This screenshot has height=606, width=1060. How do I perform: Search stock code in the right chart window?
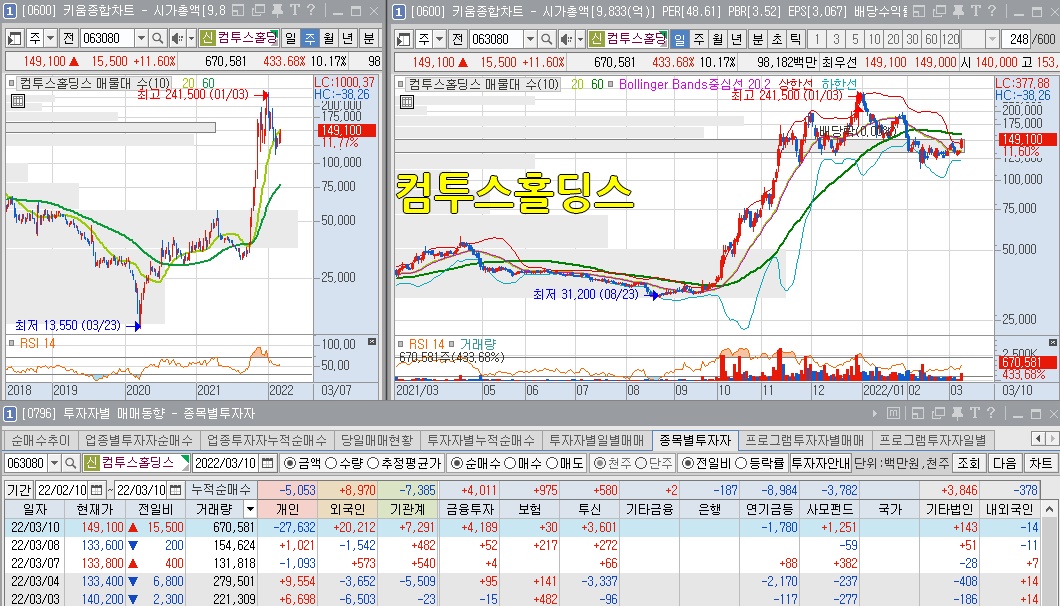coord(547,39)
